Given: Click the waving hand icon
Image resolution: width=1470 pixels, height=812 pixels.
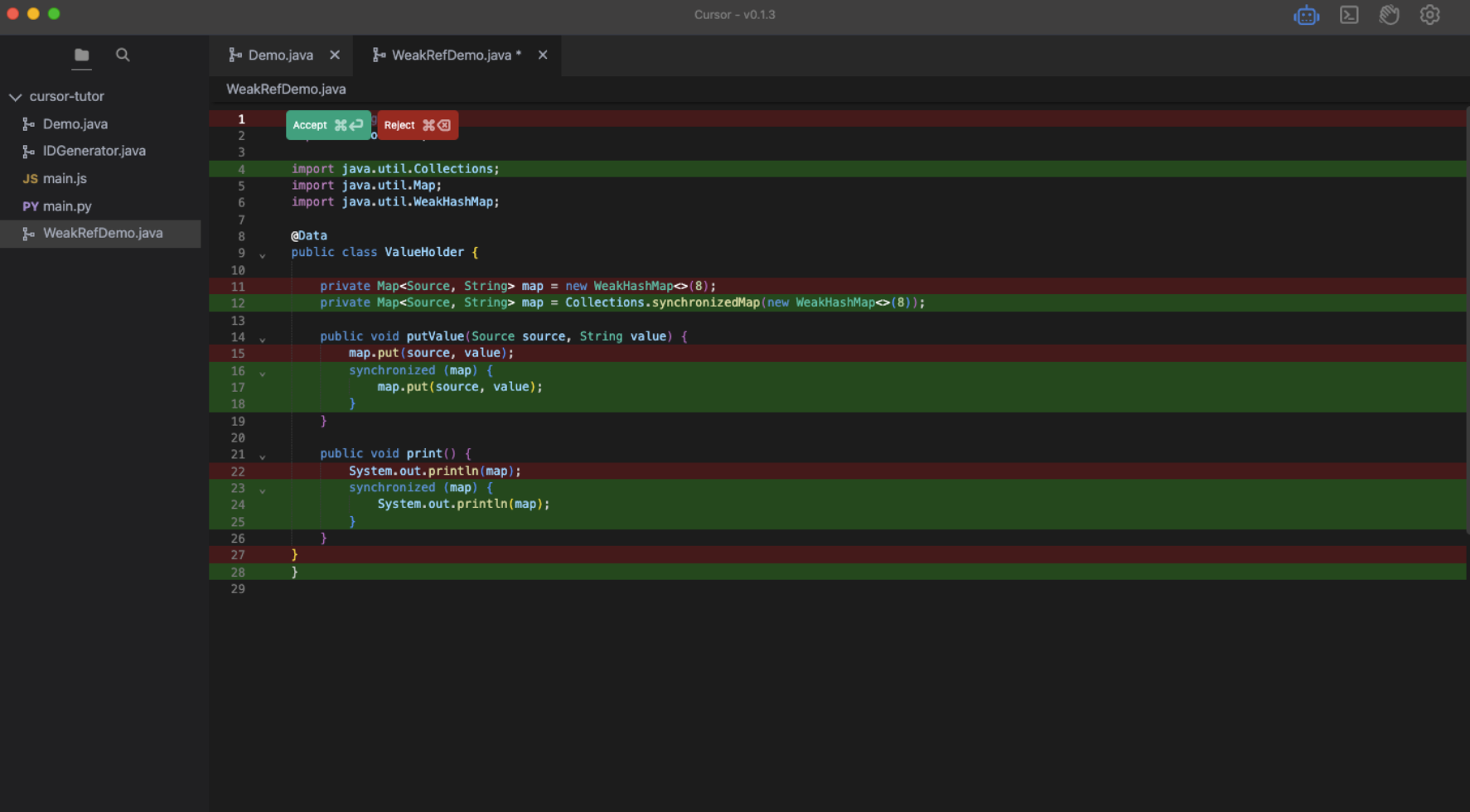Looking at the screenshot, I should click(1390, 15).
